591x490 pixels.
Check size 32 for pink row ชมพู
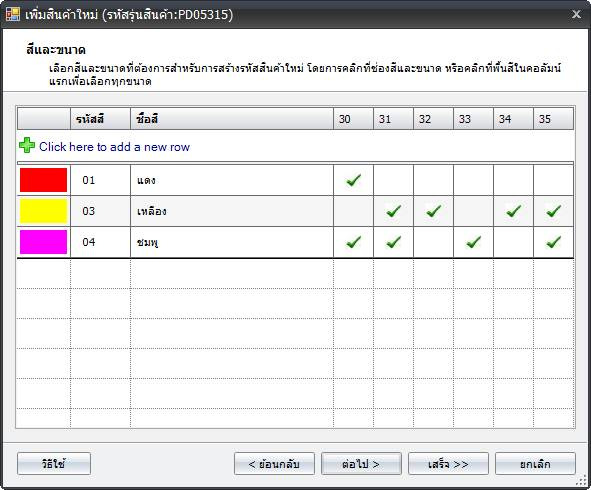[x=433, y=242]
